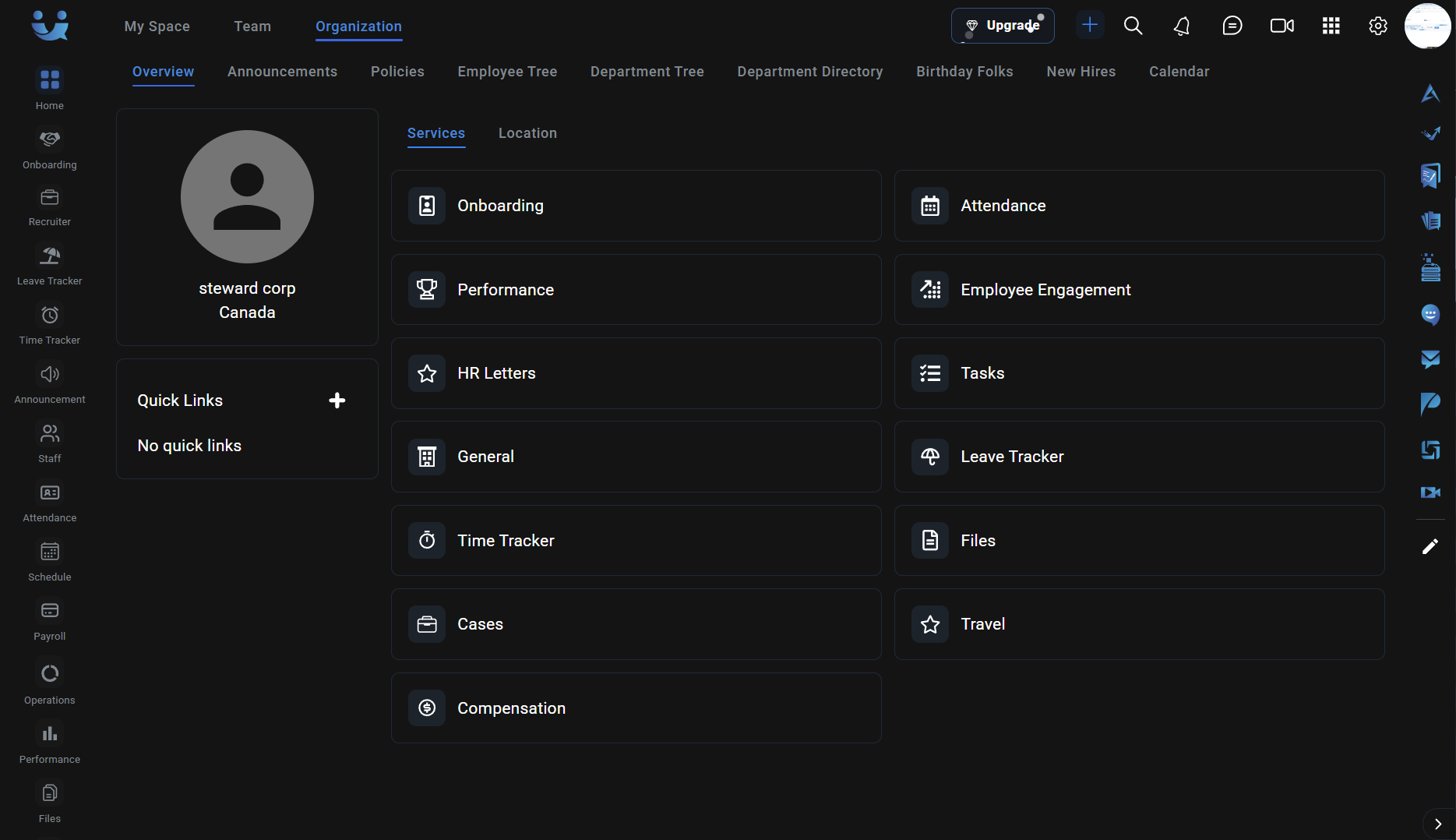Open the Employee Tree tab
This screenshot has width=1456, height=840.
tap(507, 72)
